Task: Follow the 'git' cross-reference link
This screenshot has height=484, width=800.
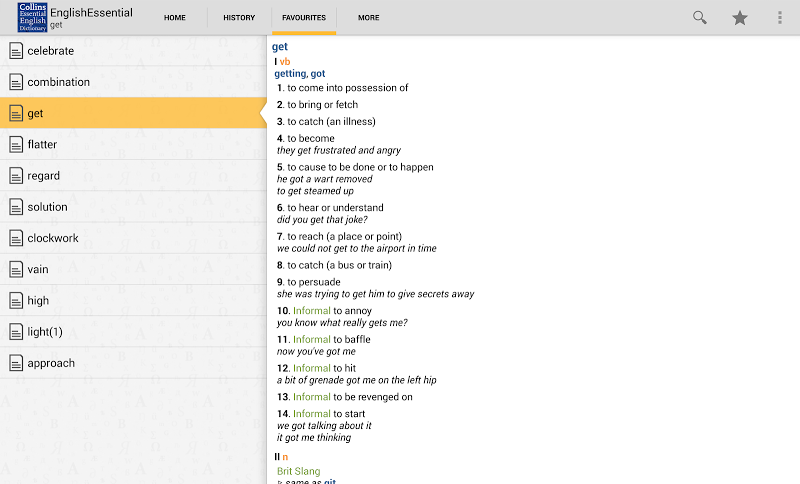Action: (x=330, y=481)
